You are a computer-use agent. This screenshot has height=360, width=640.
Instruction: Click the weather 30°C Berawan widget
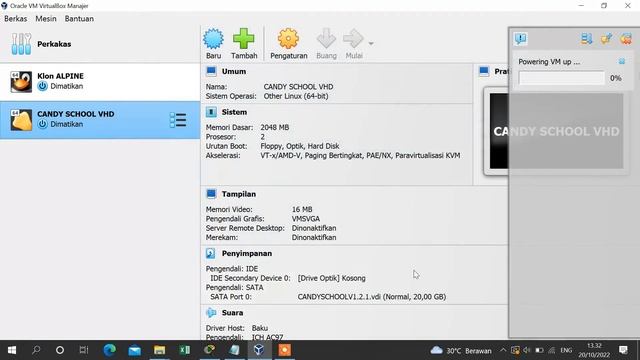[461, 350]
